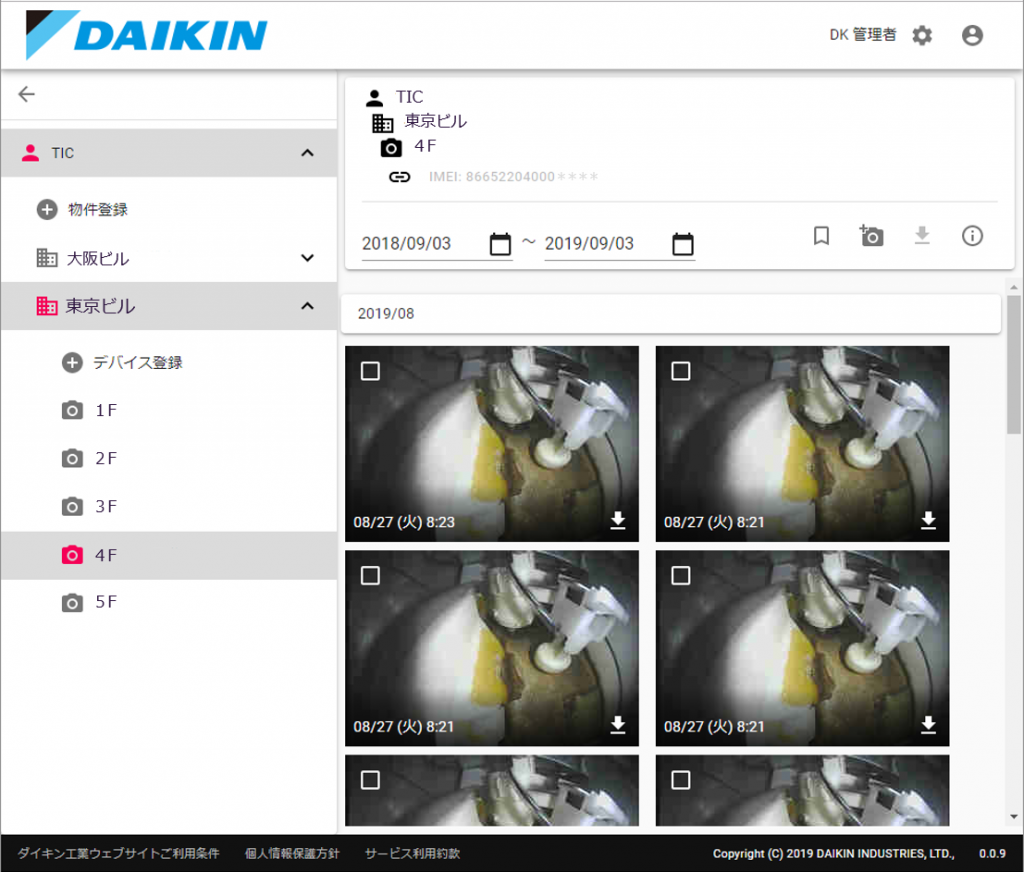
Task: Open the info circle icon
Action: pyautogui.click(x=972, y=236)
